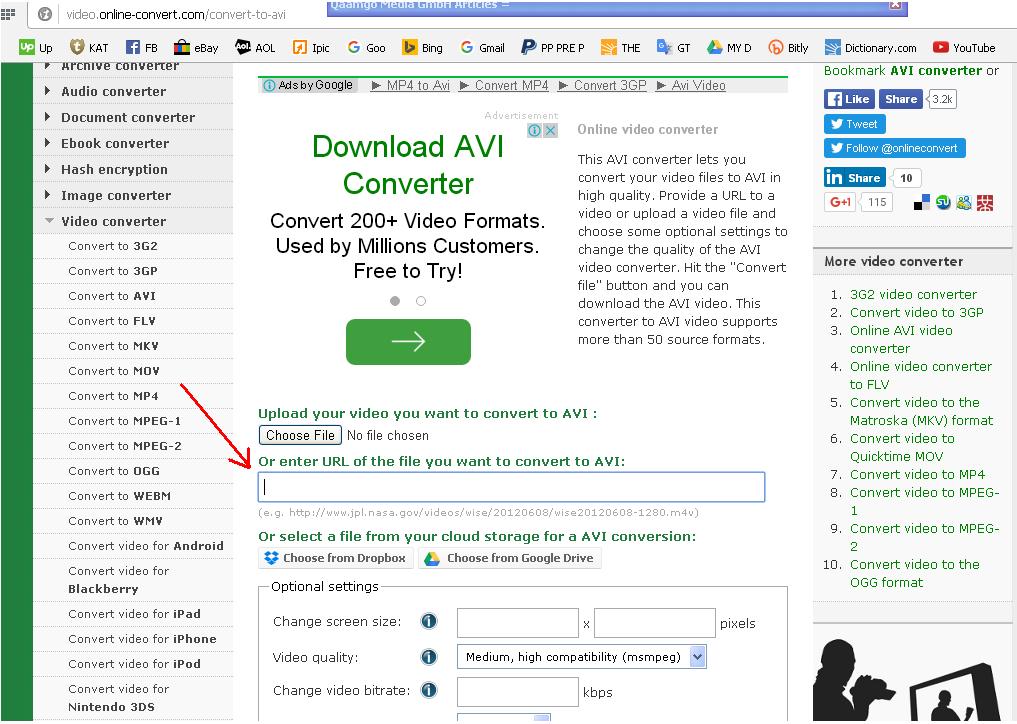Open Convert video for iPhone item
The height and width of the screenshot is (724, 1017).
click(x=143, y=638)
